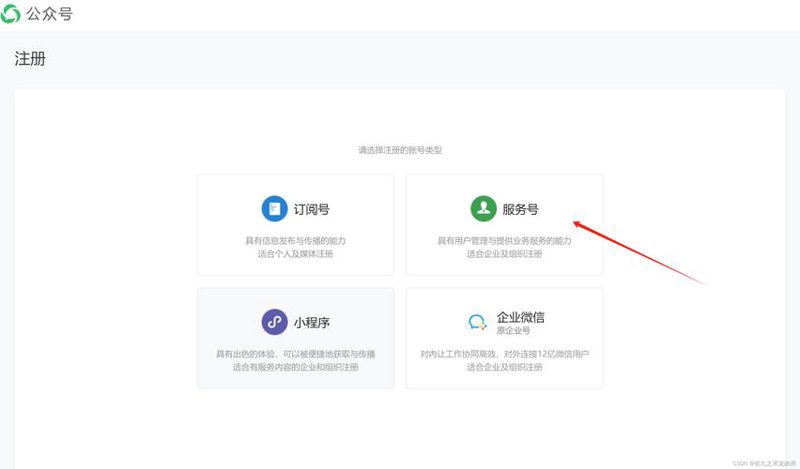800x469 pixels.
Task: Click the green 服务号 person icon
Action: tap(484, 209)
